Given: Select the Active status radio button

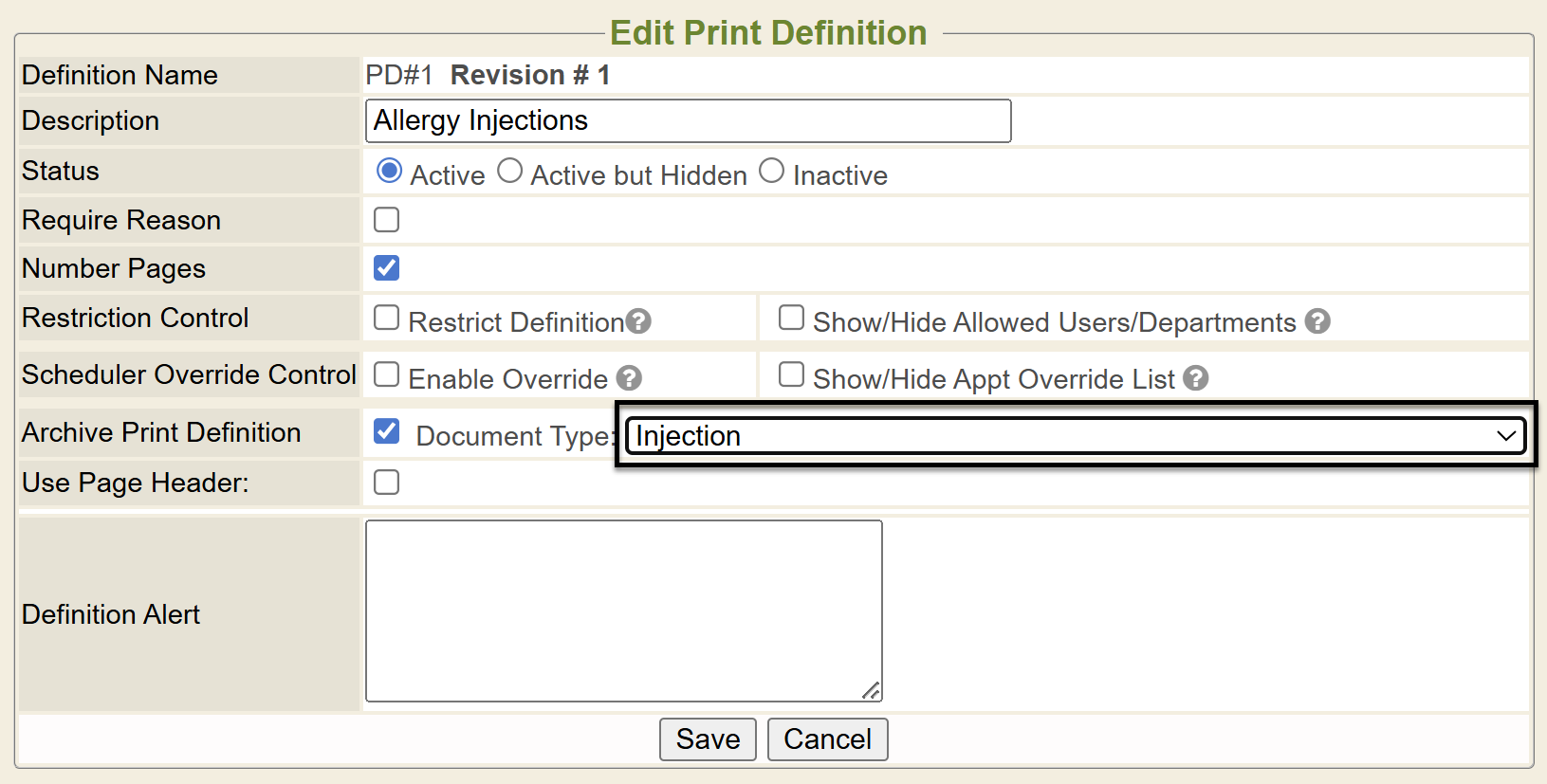Looking at the screenshot, I should pyautogui.click(x=389, y=171).
